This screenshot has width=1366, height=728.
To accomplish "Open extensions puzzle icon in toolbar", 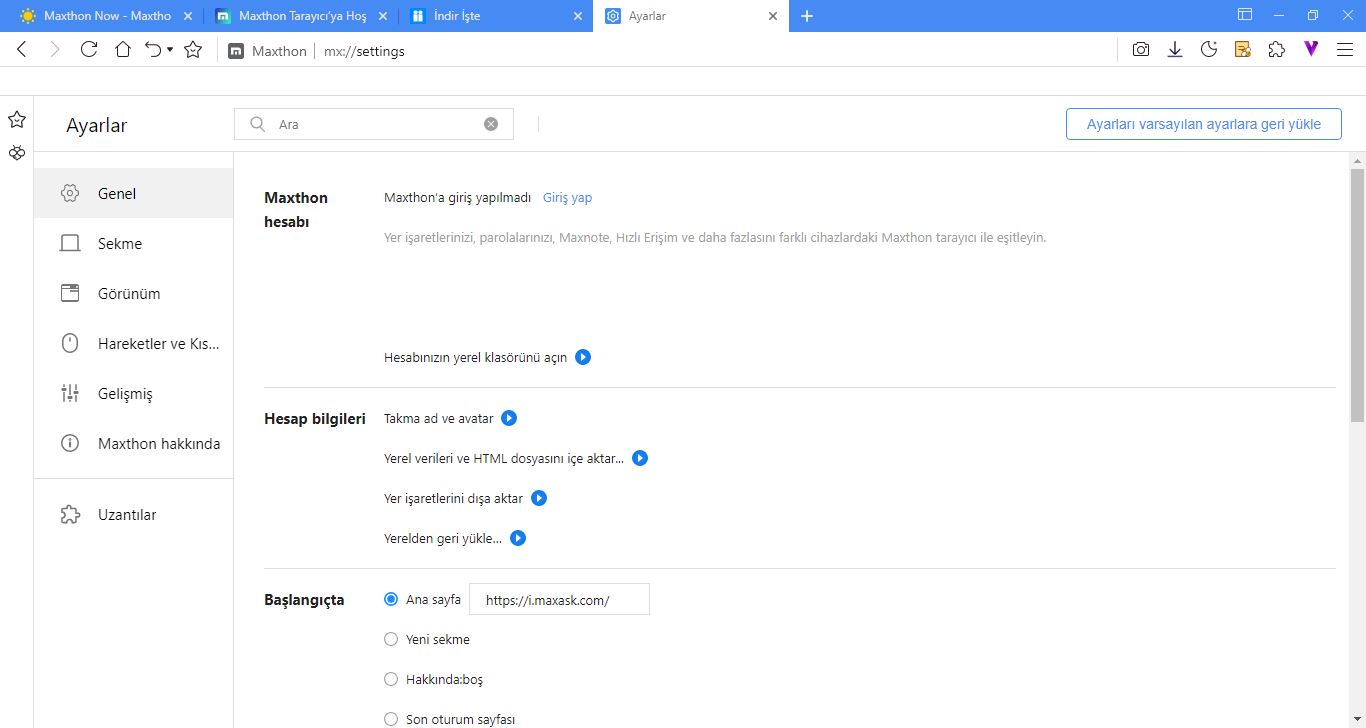I will pos(1277,49).
